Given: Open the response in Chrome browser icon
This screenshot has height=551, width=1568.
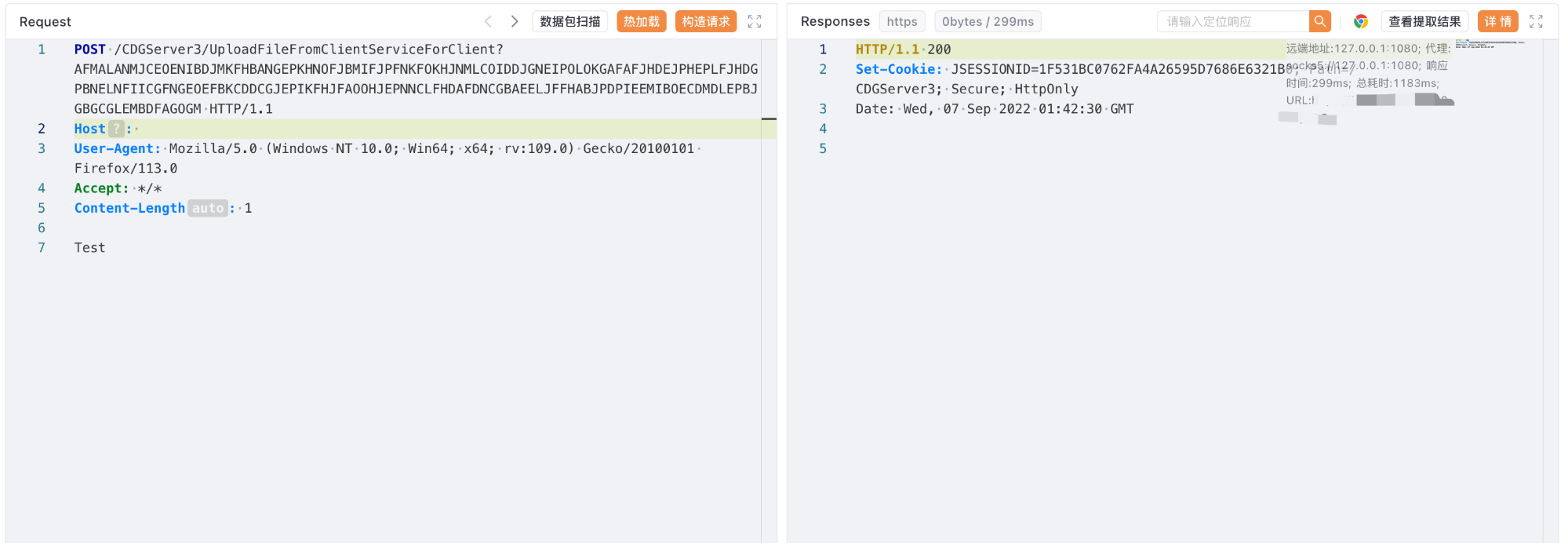Looking at the screenshot, I should [1361, 21].
